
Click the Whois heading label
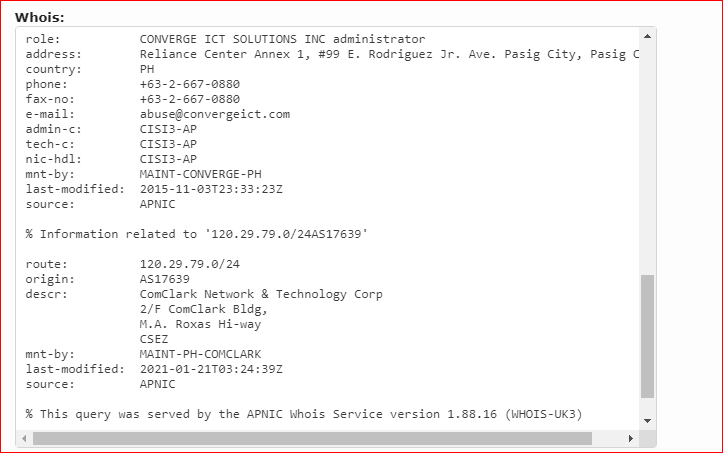point(40,18)
